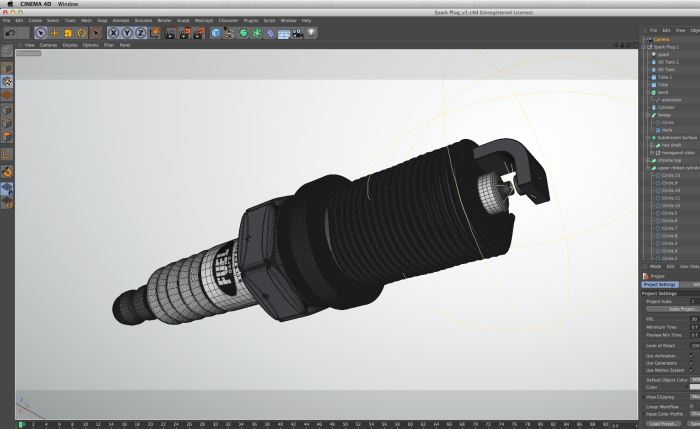Select Circle.13 in the object tree

click(x=671, y=175)
